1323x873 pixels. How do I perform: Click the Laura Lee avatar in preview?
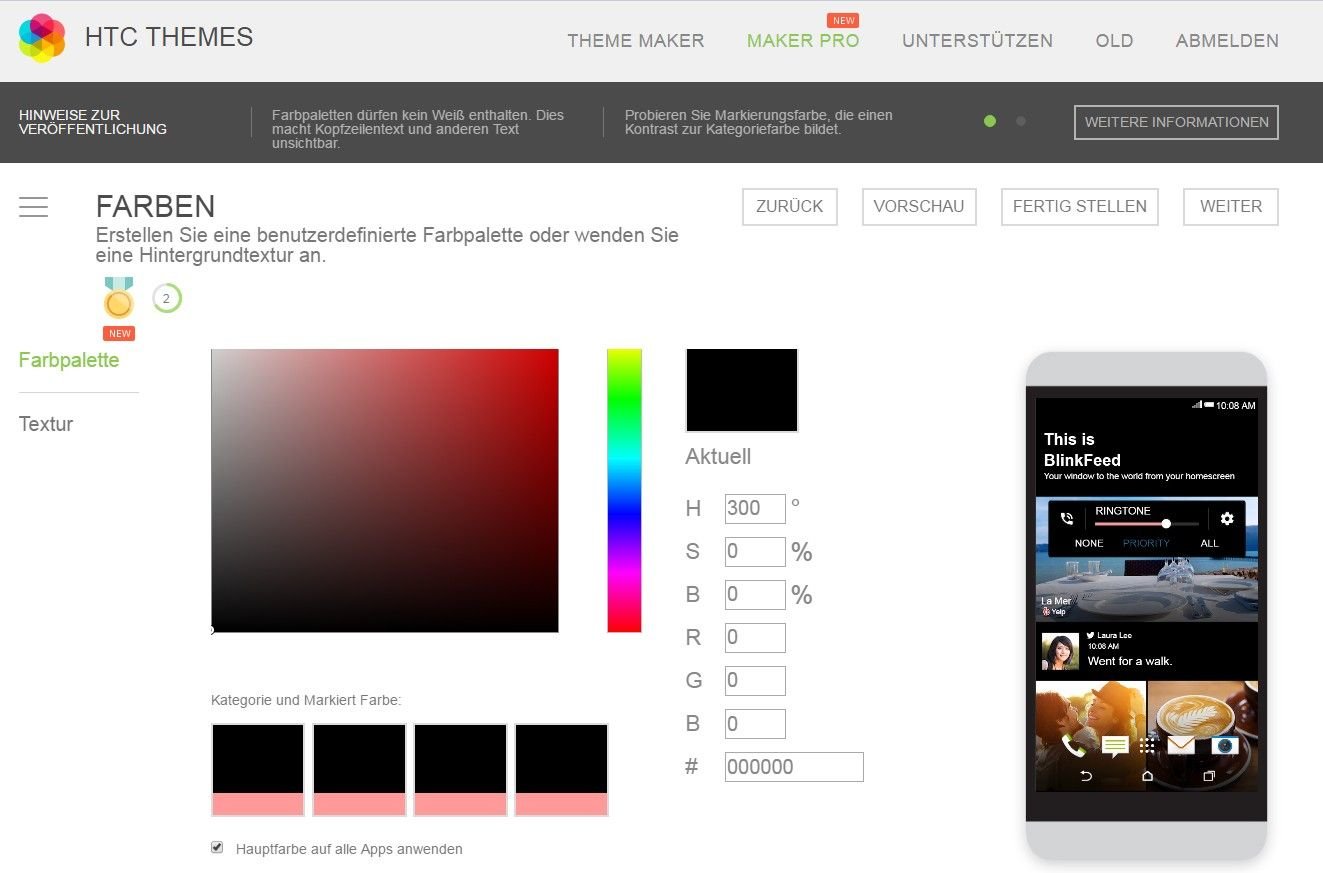(x=1060, y=651)
